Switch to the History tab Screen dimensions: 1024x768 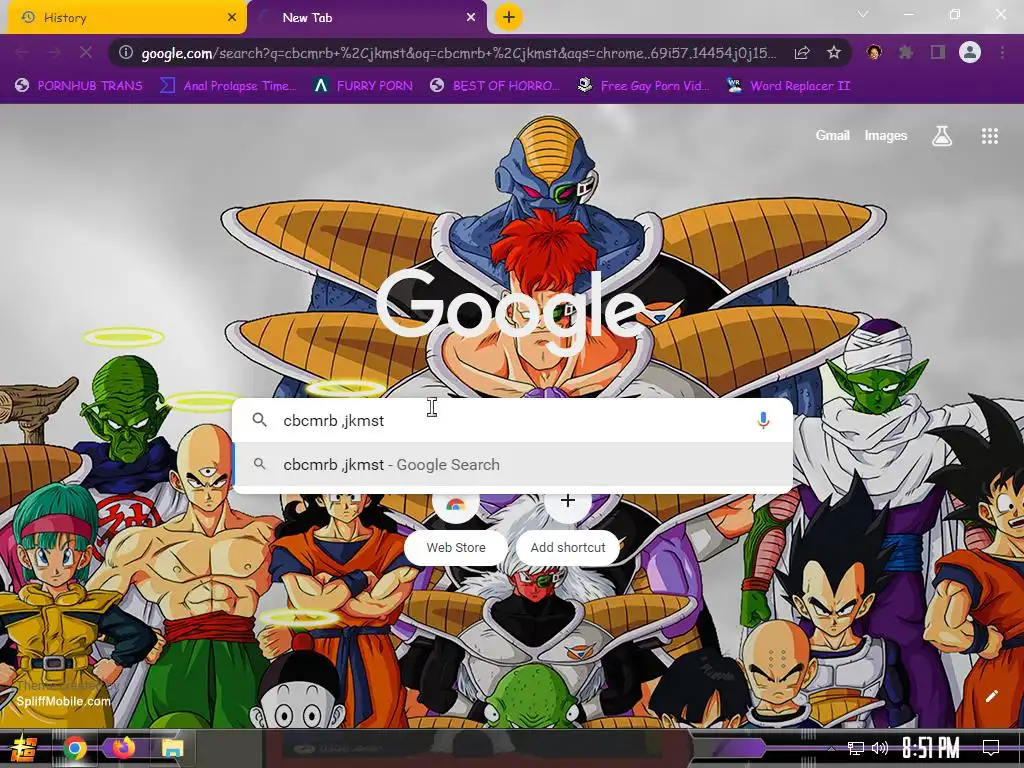(126, 18)
